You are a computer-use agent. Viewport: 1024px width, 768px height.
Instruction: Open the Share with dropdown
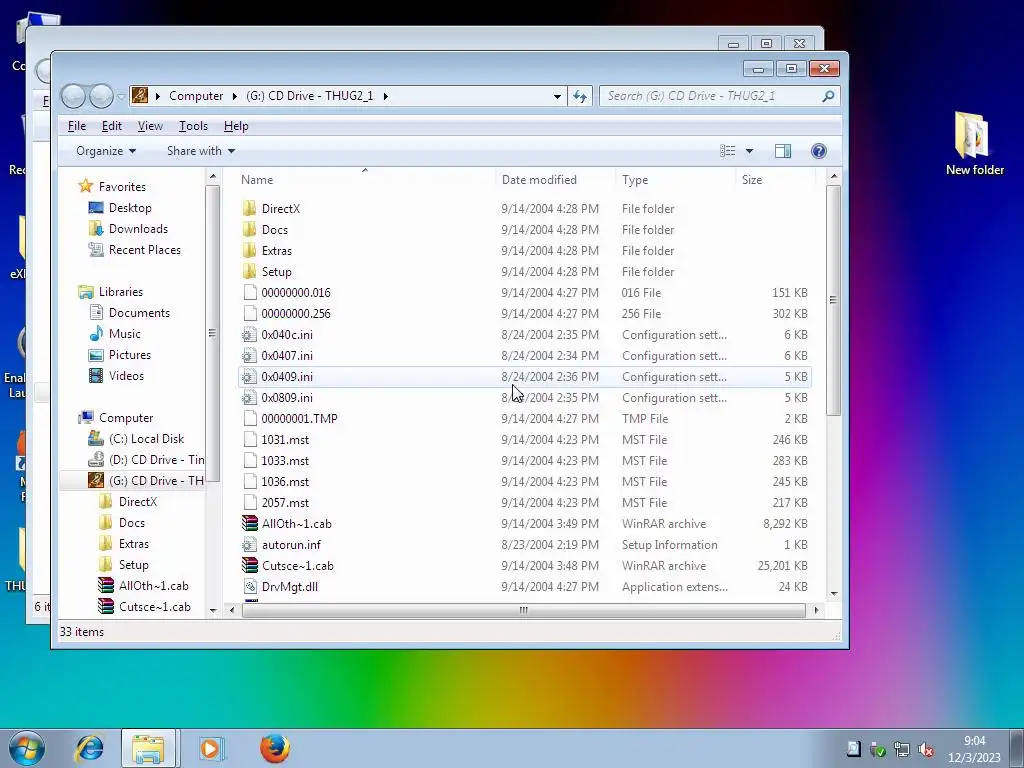pyautogui.click(x=200, y=151)
